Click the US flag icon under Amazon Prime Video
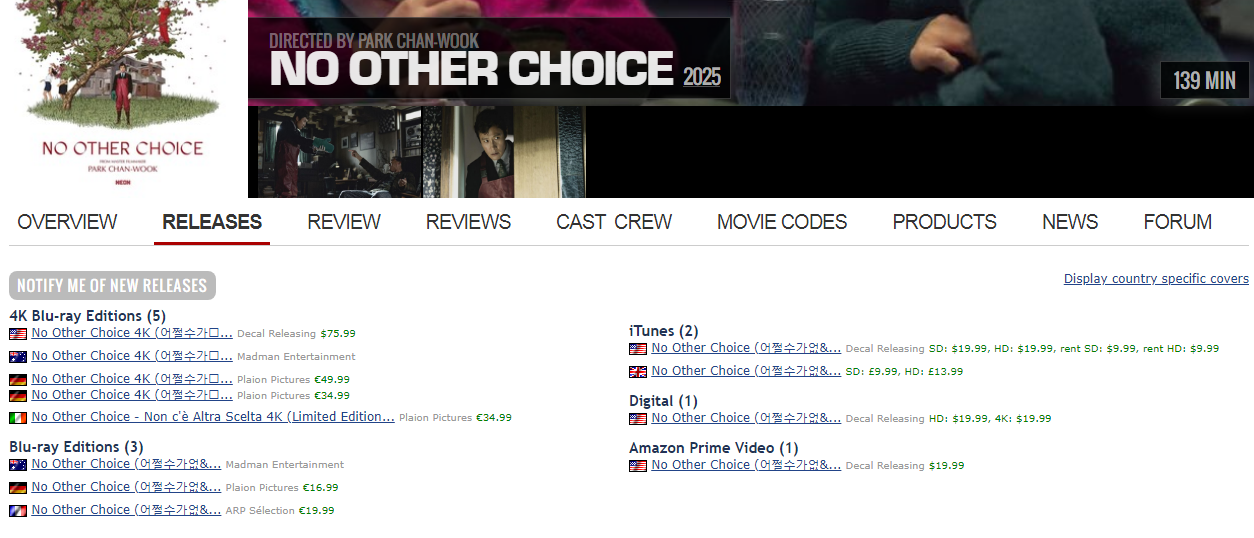This screenshot has width=1254, height=538. click(x=638, y=466)
